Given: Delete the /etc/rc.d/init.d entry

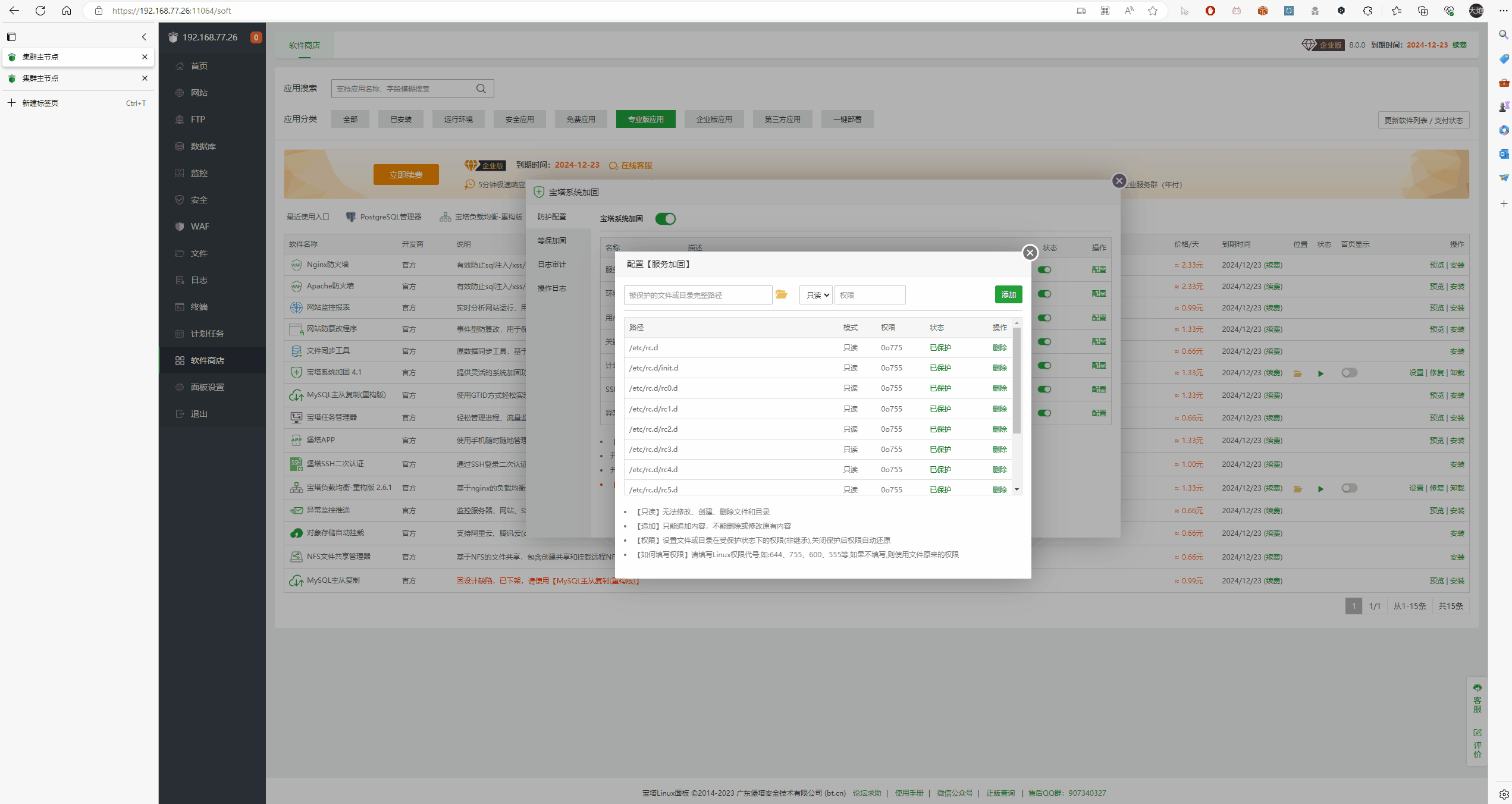Looking at the screenshot, I should click(999, 368).
